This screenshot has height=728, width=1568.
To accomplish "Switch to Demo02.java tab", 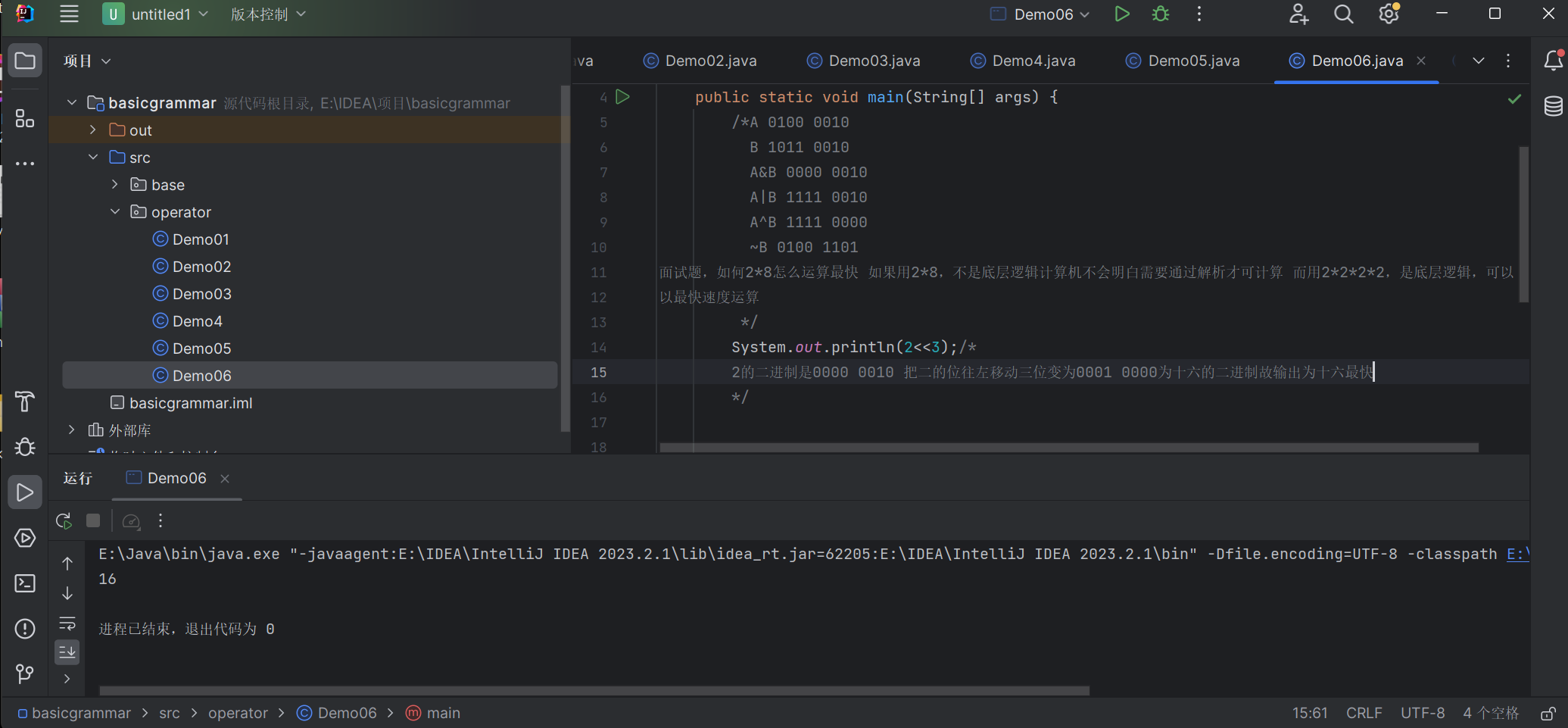I will click(x=700, y=61).
